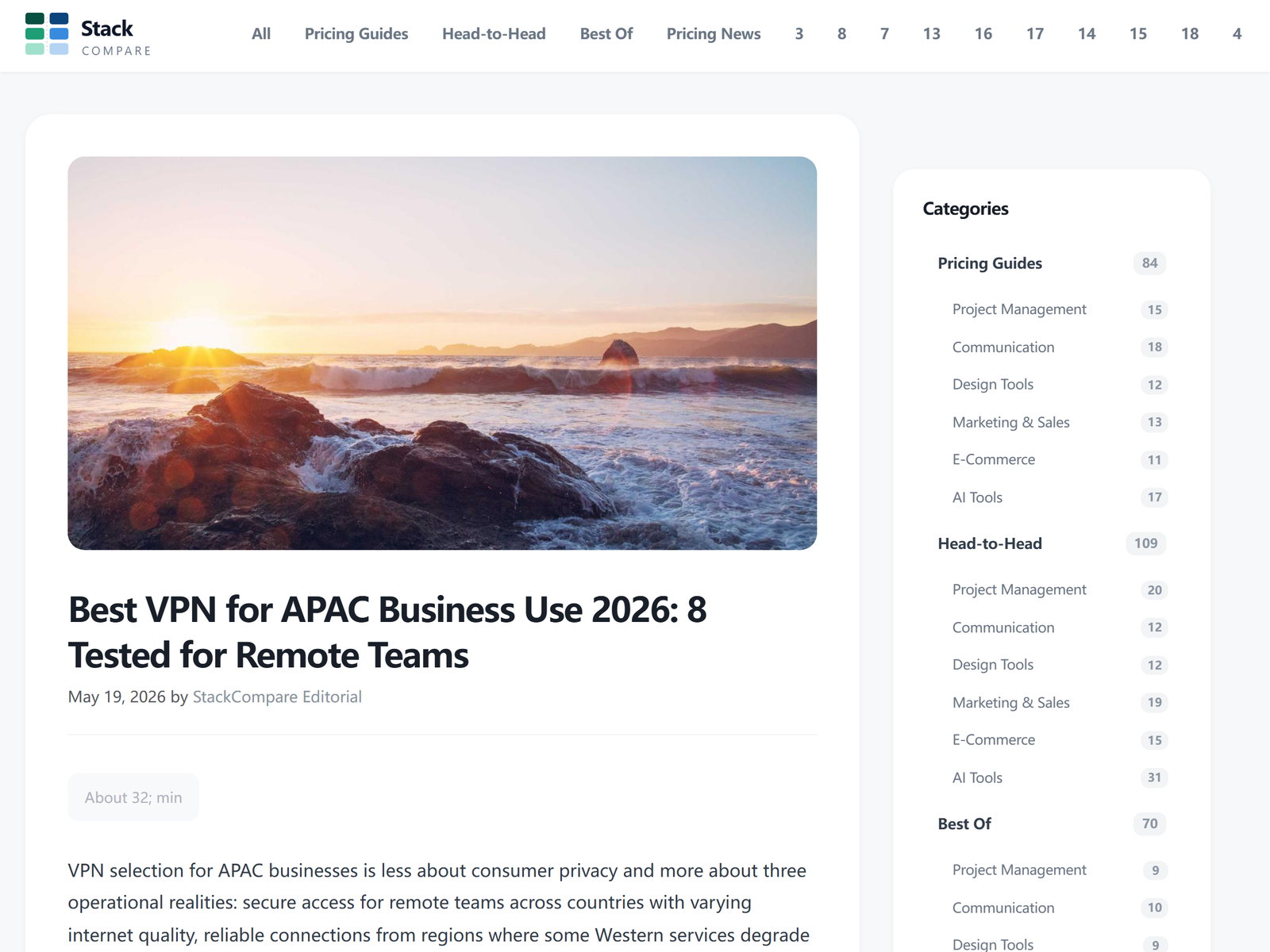Viewport: 1270px width, 952px height.
Task: Open AI Tools under sidebar Pricing Guides
Action: click(x=977, y=497)
